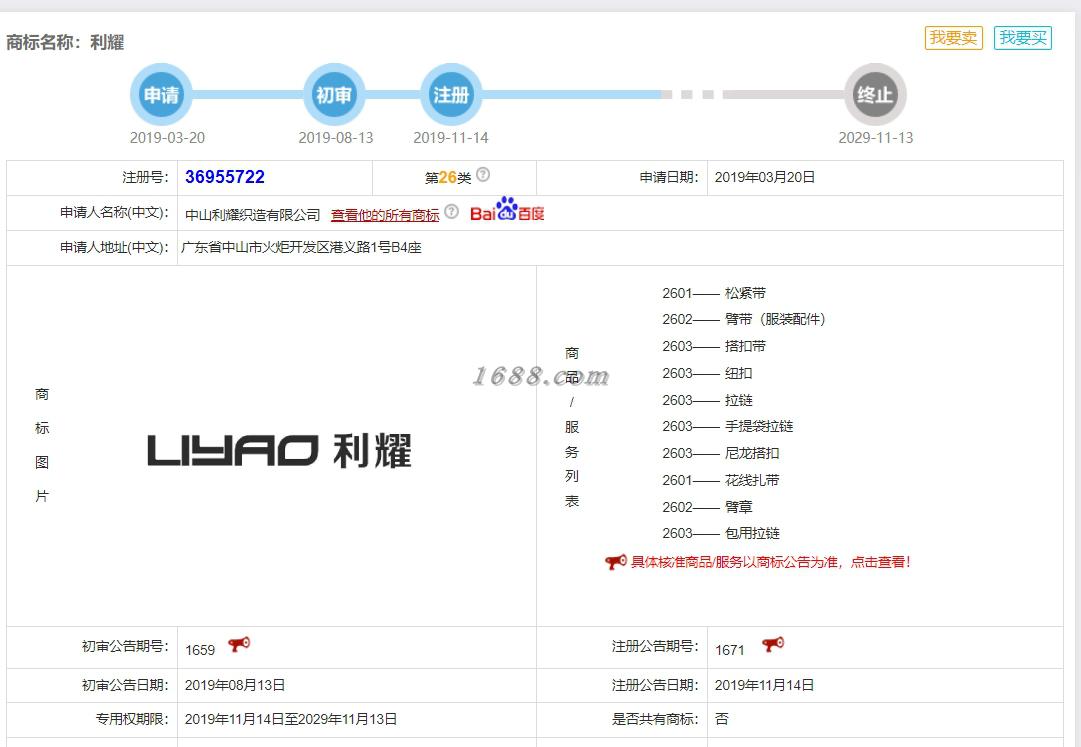This screenshot has height=747, width=1081.
Task: Open the LIYAO 利耀 trademark image
Action: tap(279, 451)
